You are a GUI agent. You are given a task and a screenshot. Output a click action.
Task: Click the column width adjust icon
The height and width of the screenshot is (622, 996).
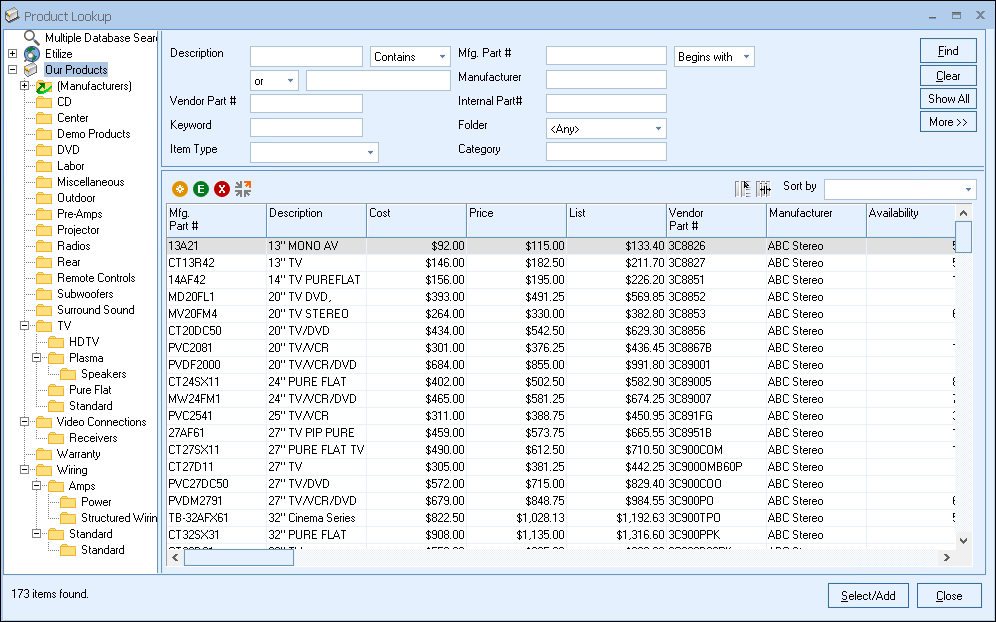764,188
